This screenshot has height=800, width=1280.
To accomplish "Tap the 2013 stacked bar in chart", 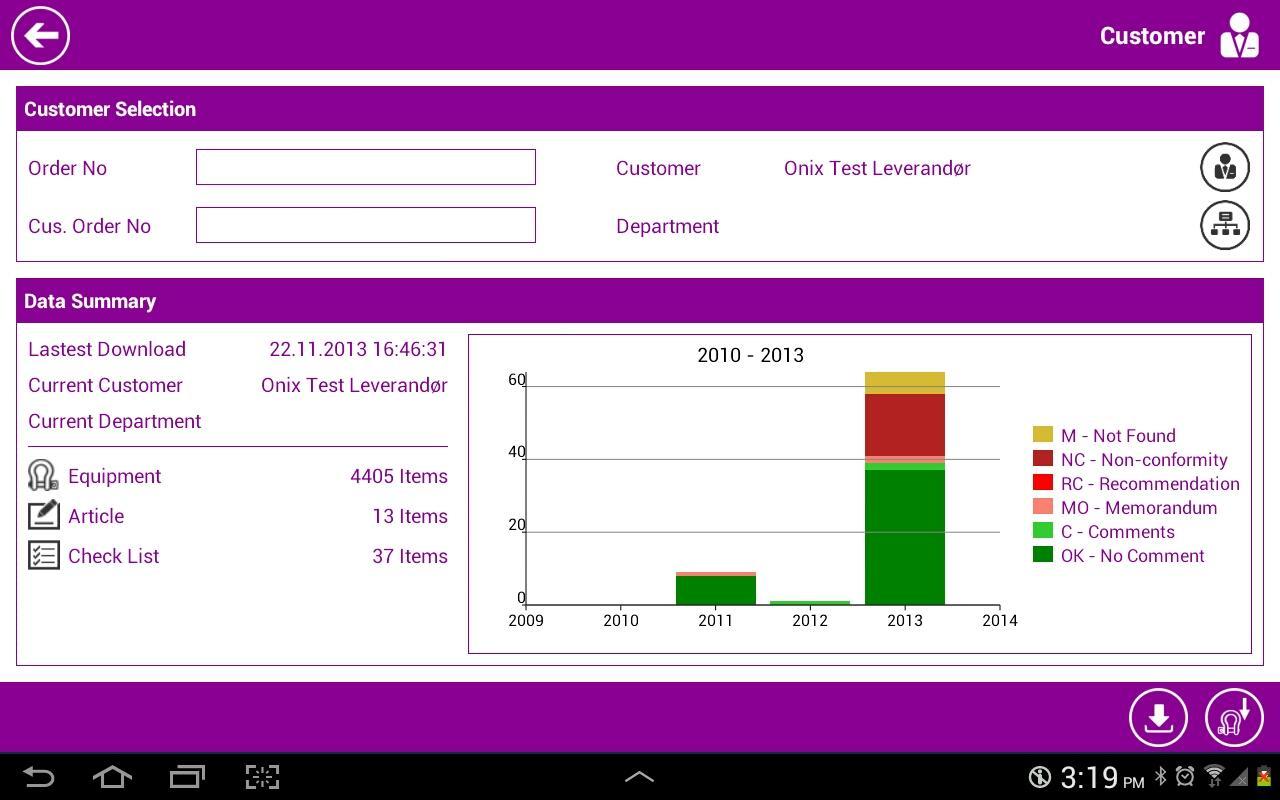I will tap(905, 488).
